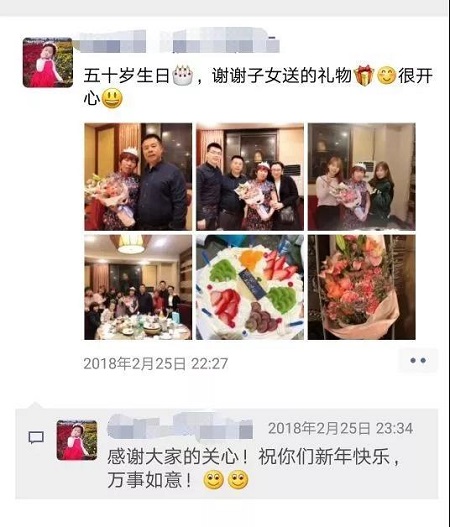
Task: Open the commenter's avatar in the reply
Action: click(x=77, y=440)
